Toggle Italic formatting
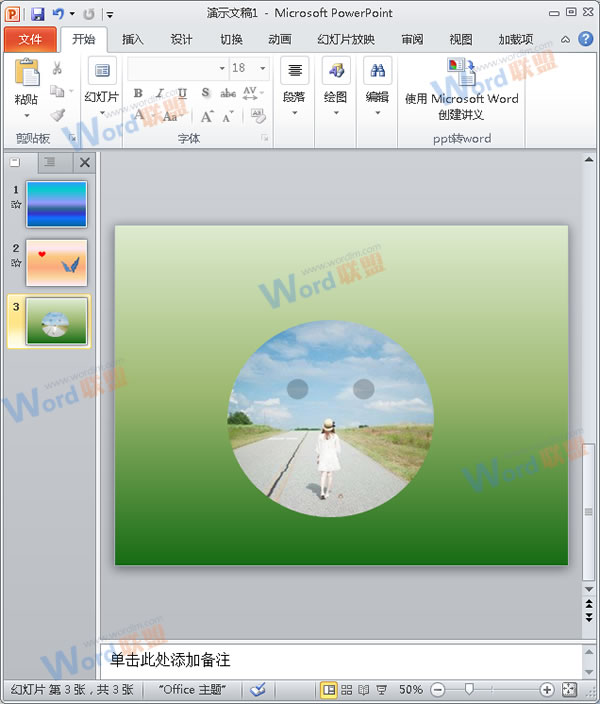The width and height of the screenshot is (600, 704). [x=160, y=93]
